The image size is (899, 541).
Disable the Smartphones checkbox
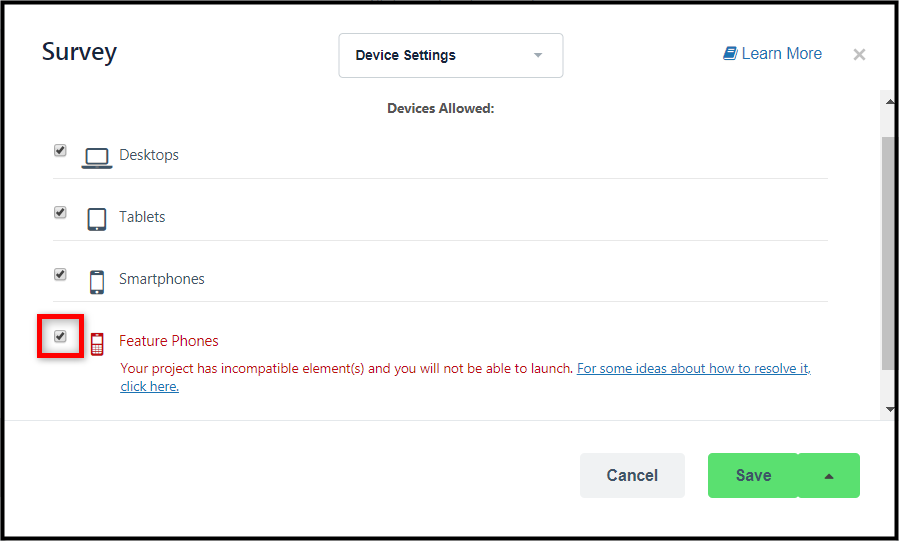click(x=60, y=274)
